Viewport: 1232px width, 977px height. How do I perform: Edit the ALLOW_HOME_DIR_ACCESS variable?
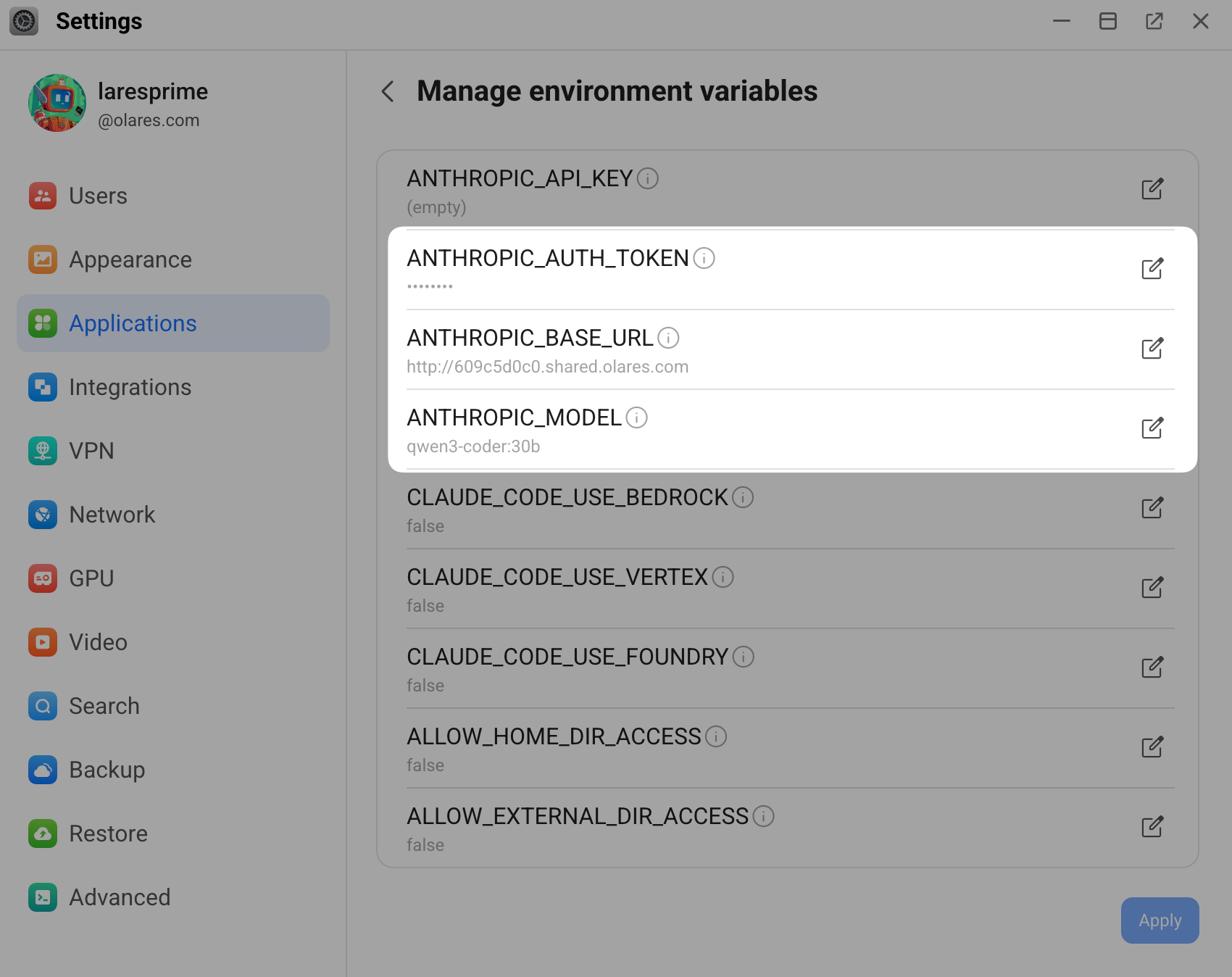pyautogui.click(x=1152, y=747)
